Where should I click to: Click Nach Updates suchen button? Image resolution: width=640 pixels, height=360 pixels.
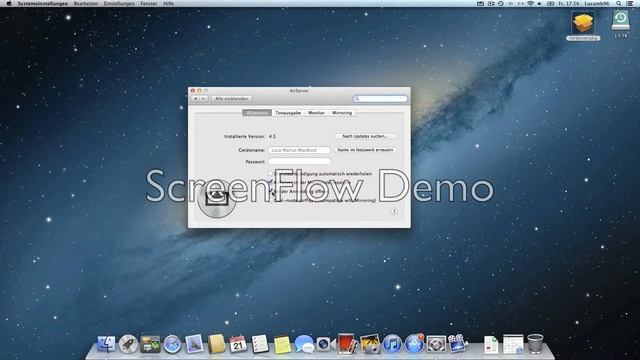click(365, 136)
